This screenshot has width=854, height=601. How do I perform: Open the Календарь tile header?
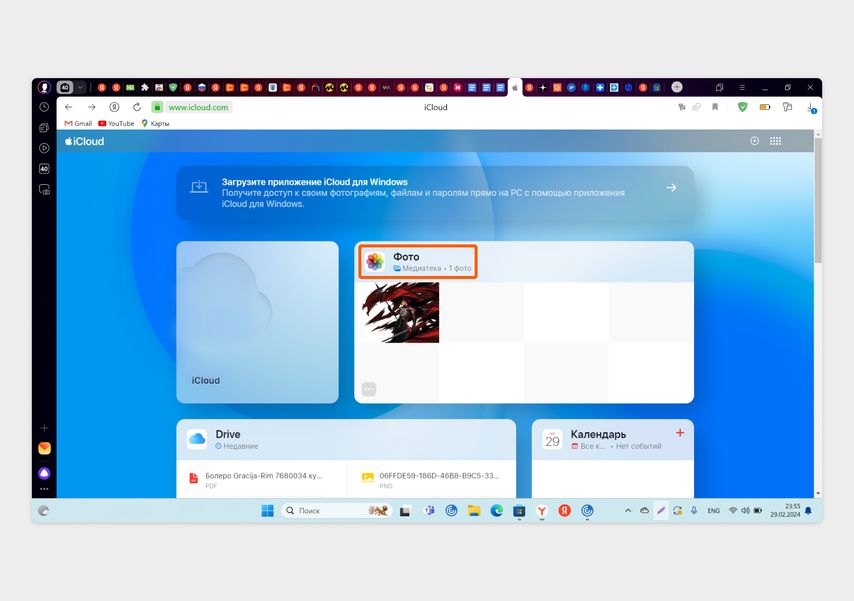point(613,439)
